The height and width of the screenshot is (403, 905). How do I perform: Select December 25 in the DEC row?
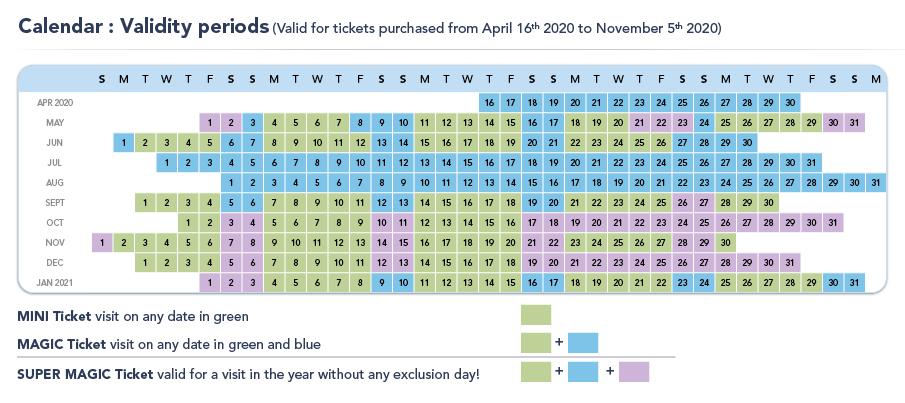pos(661,262)
